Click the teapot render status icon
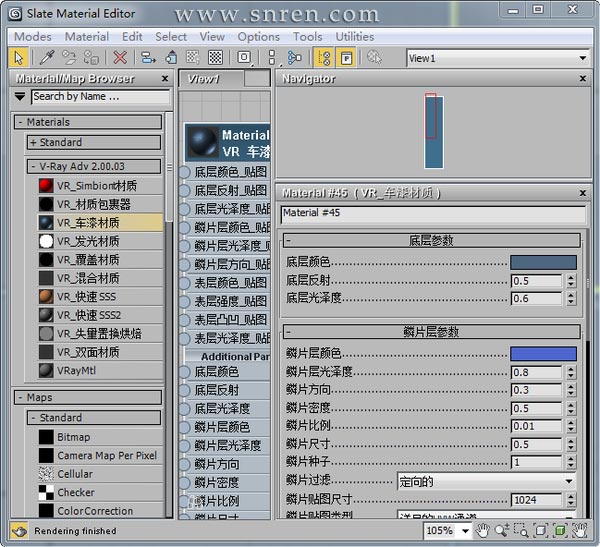Image resolution: width=600 pixels, height=547 pixels. 19,531
